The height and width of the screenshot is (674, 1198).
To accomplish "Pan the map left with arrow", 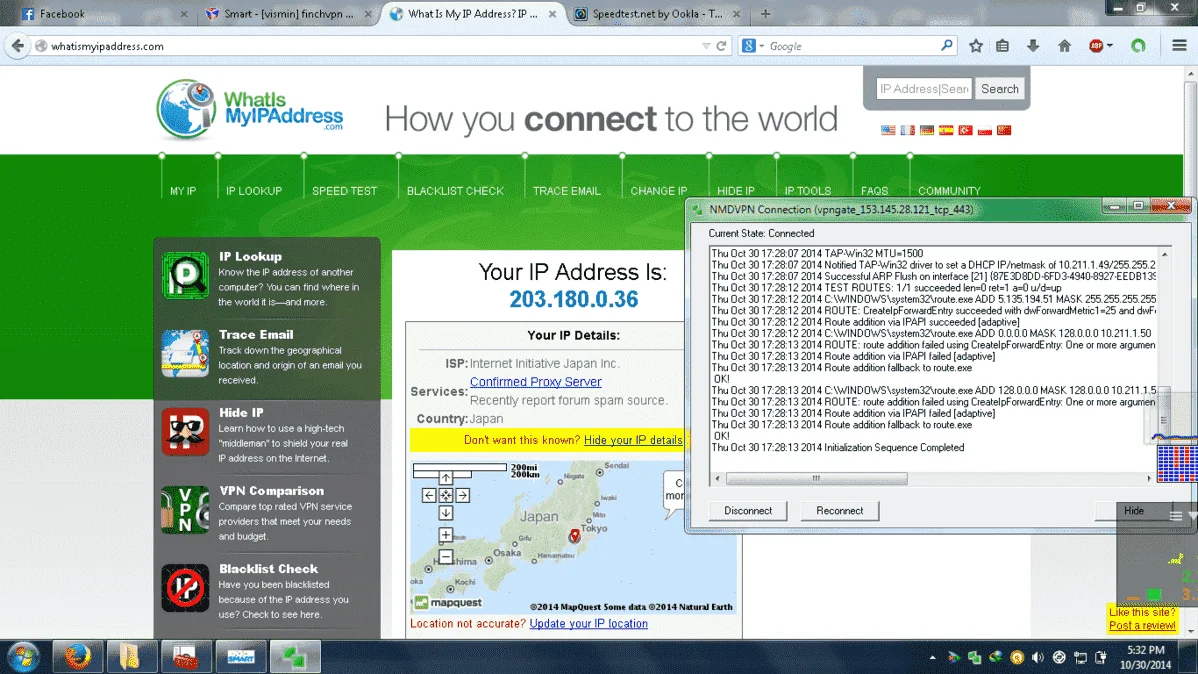I will click(x=429, y=495).
